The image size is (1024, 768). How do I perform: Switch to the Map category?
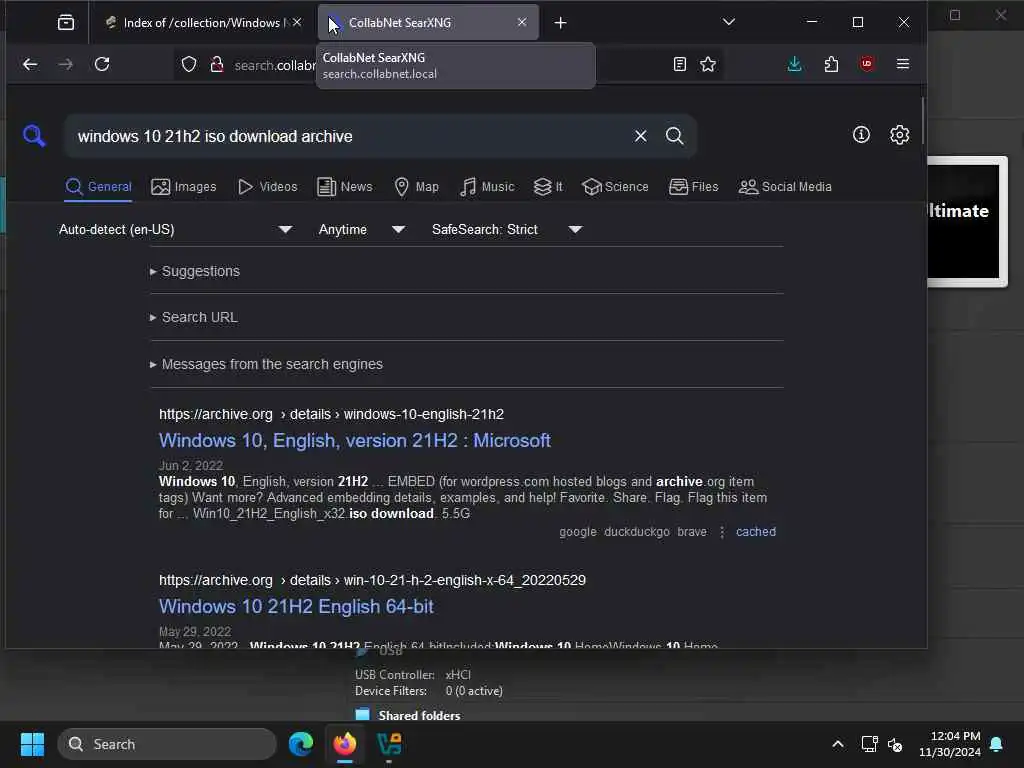tap(417, 187)
